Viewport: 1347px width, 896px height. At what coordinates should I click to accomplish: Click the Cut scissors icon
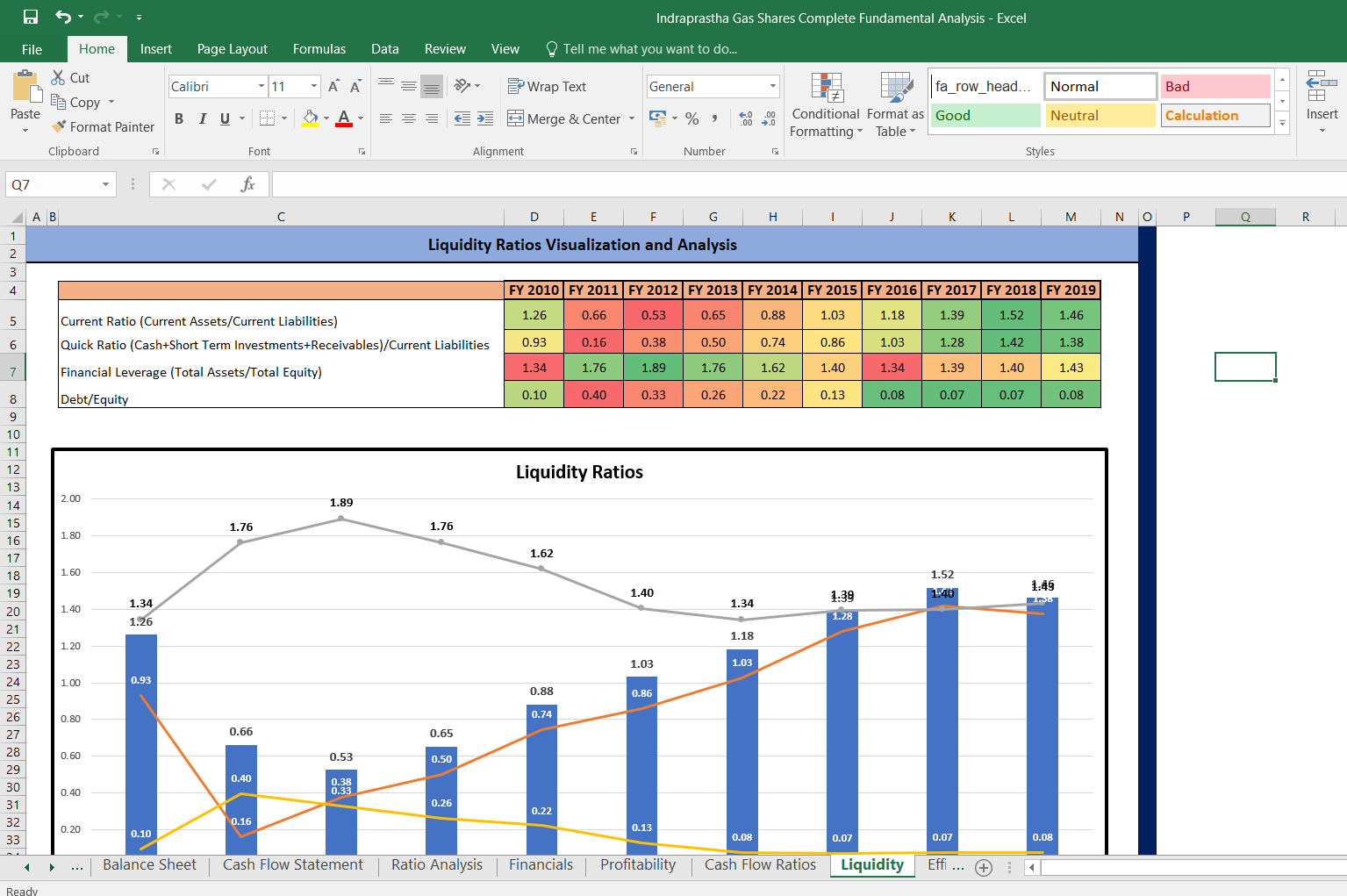59,77
